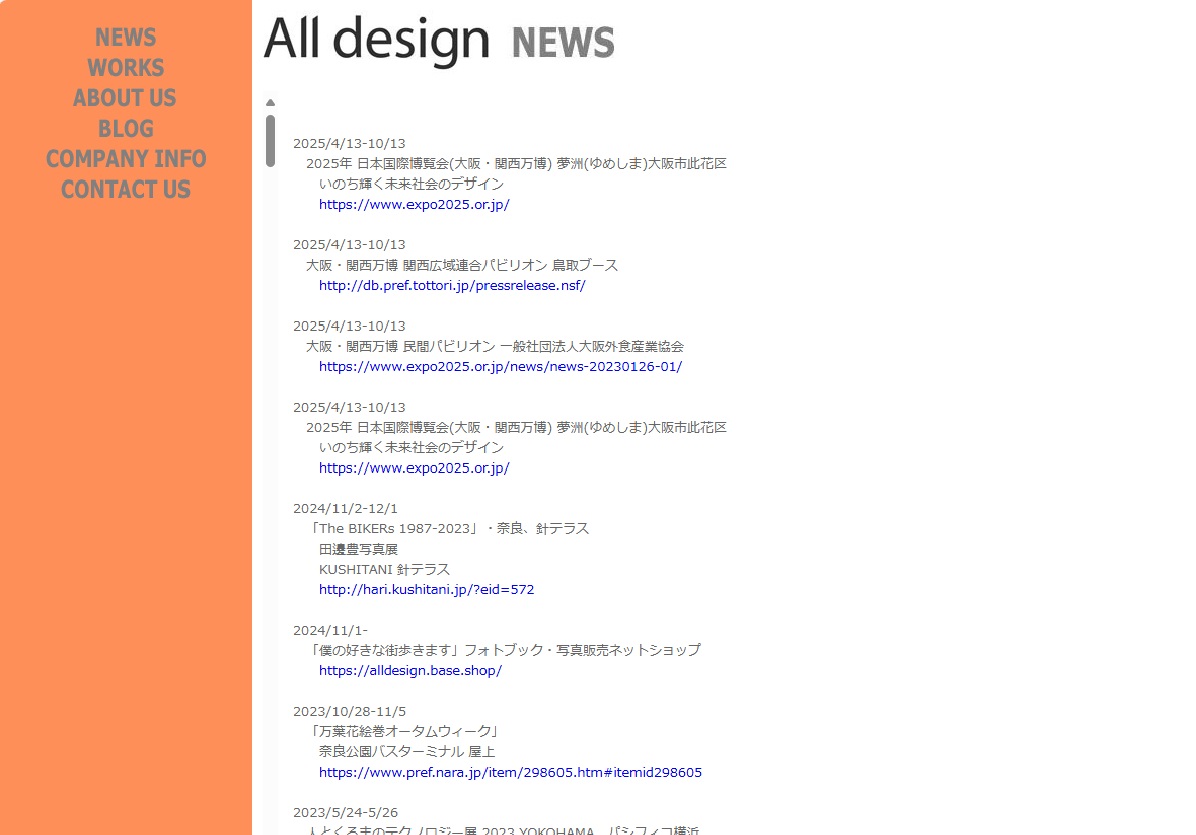Navigate to BLOG in sidebar
This screenshot has width=1196, height=835.
(x=125, y=129)
